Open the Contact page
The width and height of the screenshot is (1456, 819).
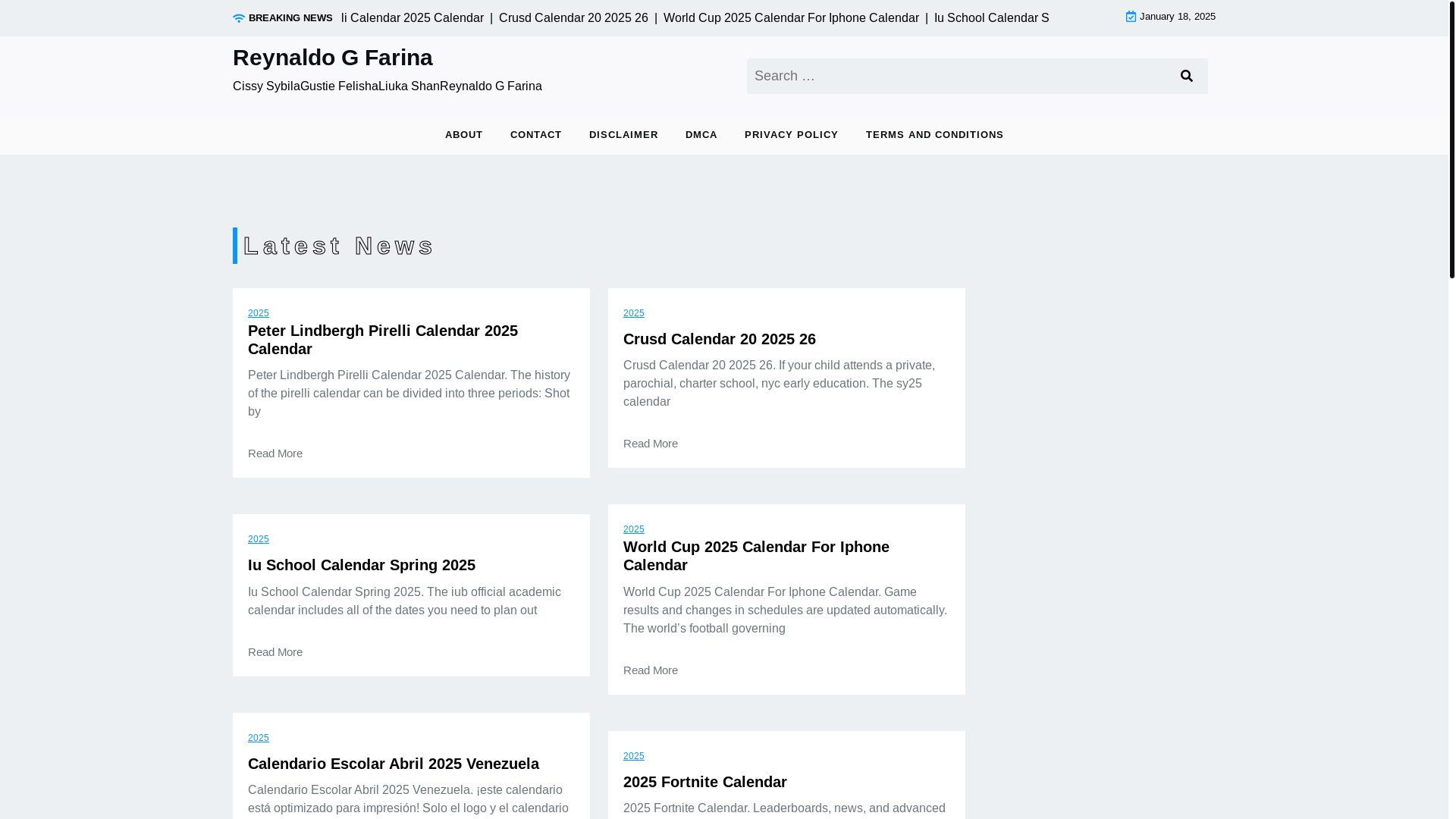[x=535, y=135]
